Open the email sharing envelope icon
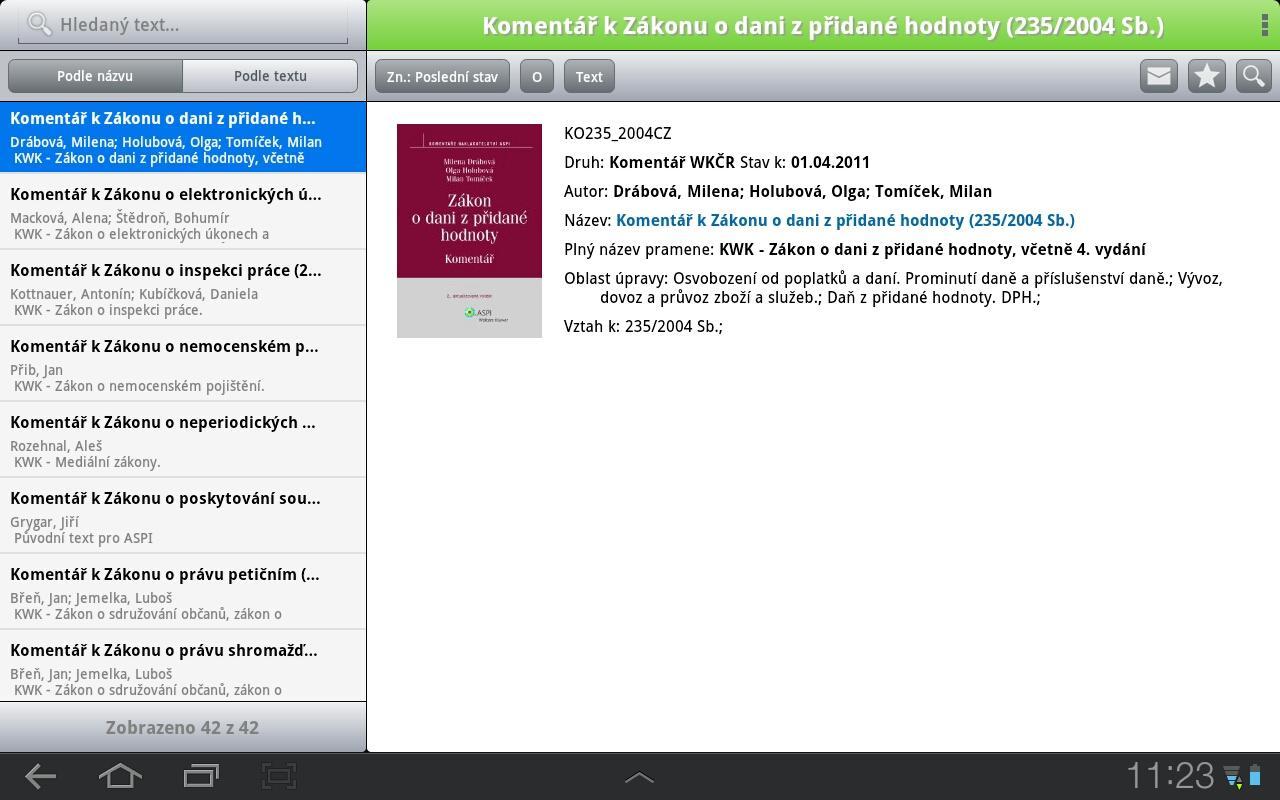The height and width of the screenshot is (800, 1280). pos(1158,74)
